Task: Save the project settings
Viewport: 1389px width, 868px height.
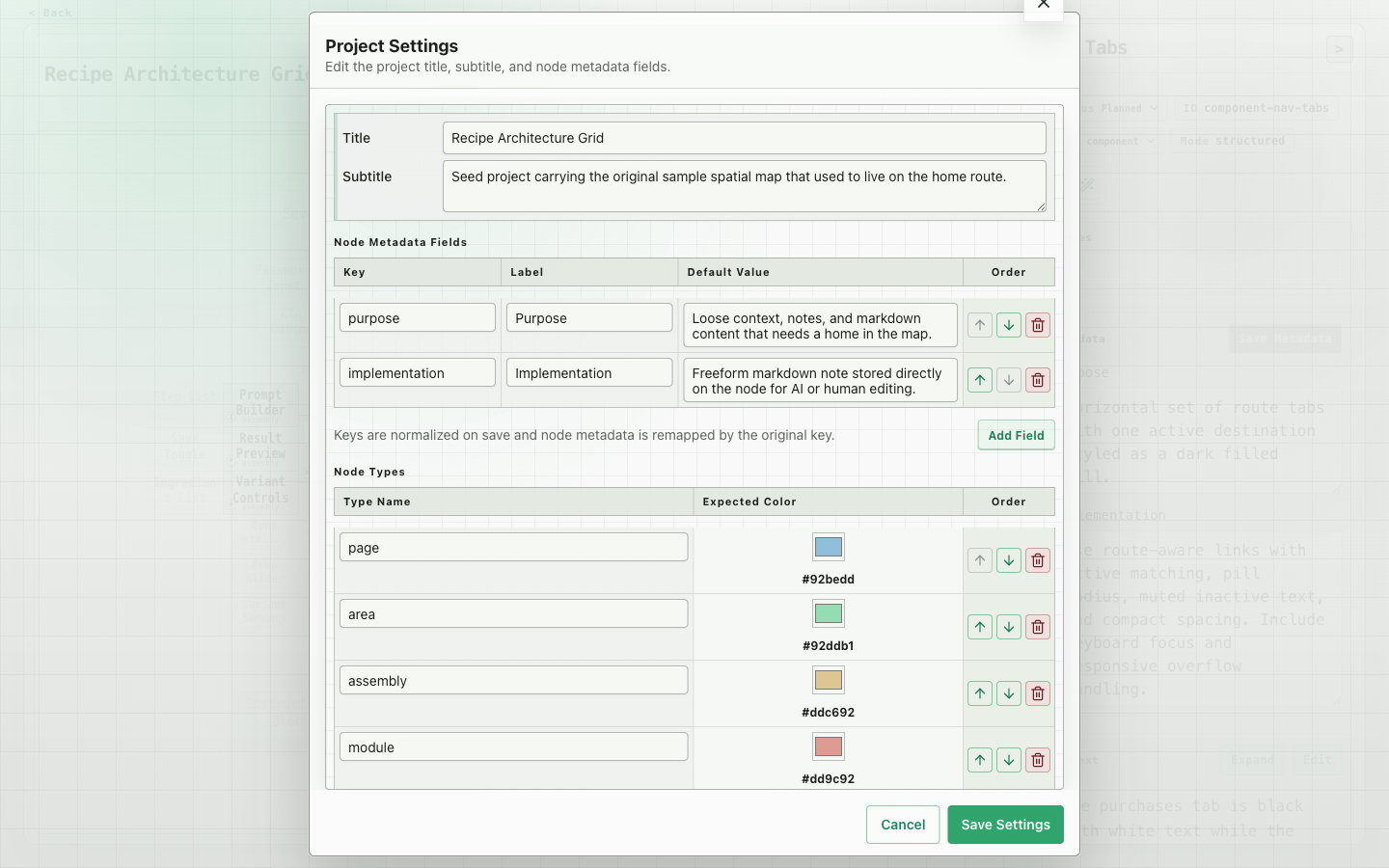Action: (x=1005, y=825)
